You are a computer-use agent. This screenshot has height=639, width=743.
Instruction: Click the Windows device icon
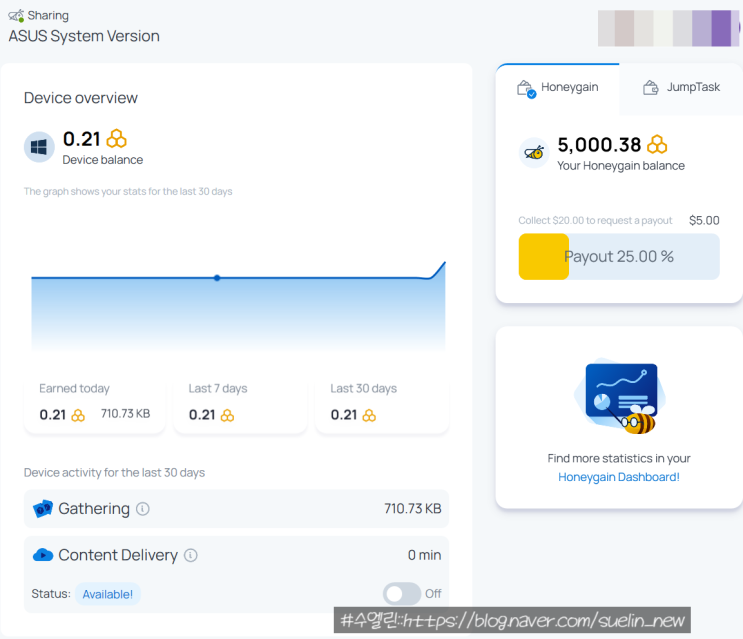[39, 147]
